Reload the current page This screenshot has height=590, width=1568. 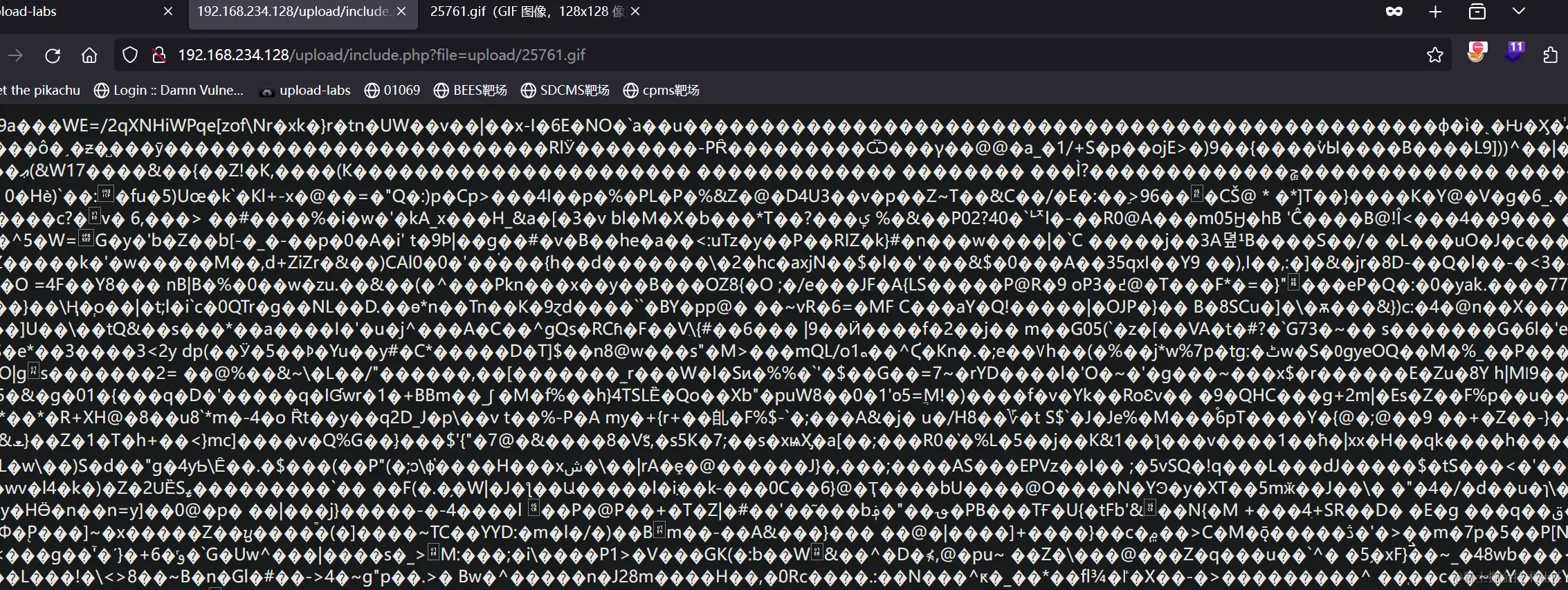click(x=53, y=55)
